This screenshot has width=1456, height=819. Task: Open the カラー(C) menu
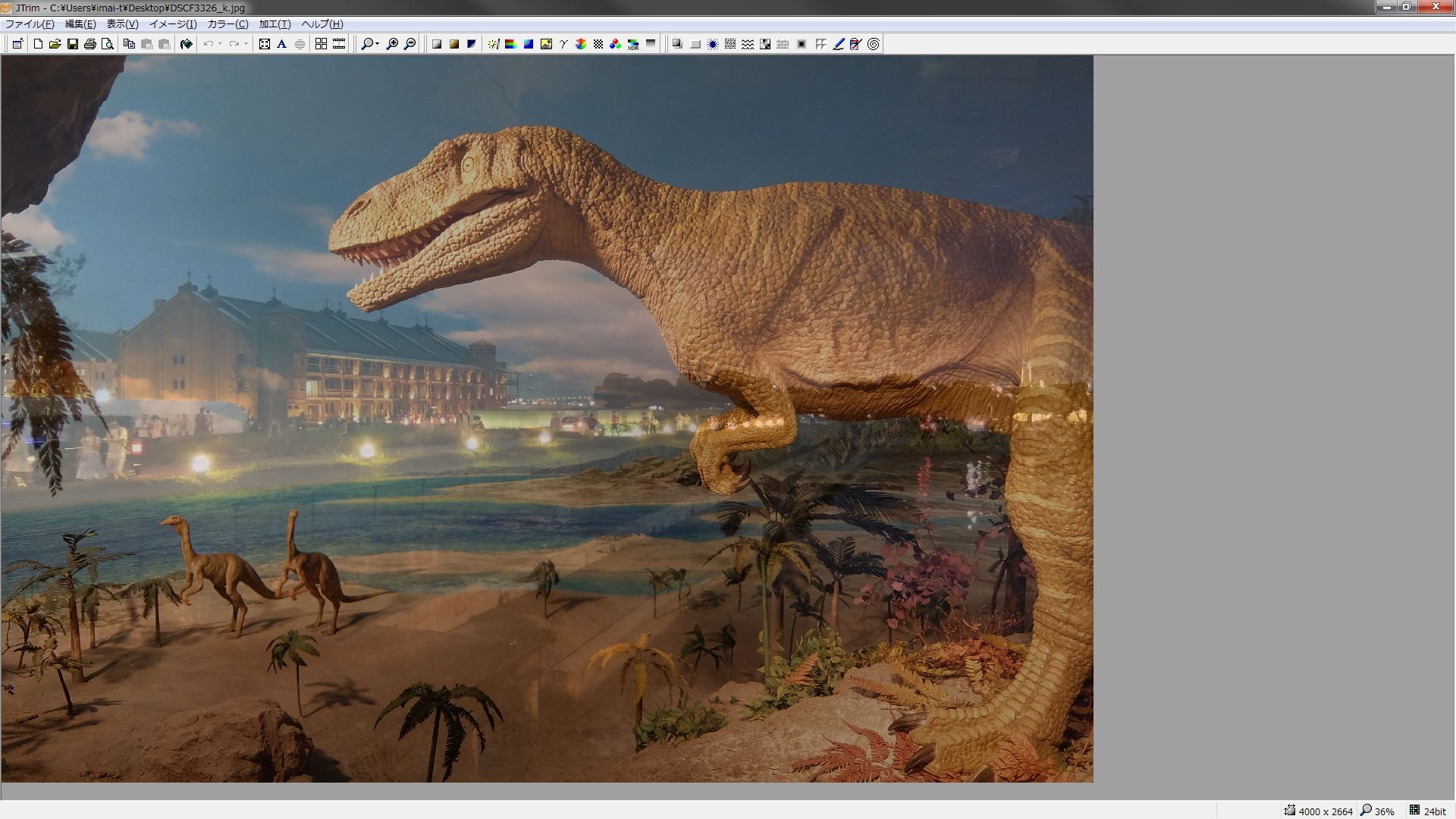tap(227, 24)
